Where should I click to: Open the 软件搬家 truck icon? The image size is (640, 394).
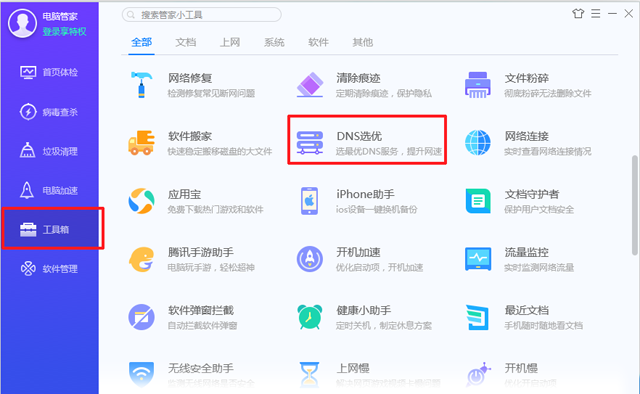[x=141, y=142]
